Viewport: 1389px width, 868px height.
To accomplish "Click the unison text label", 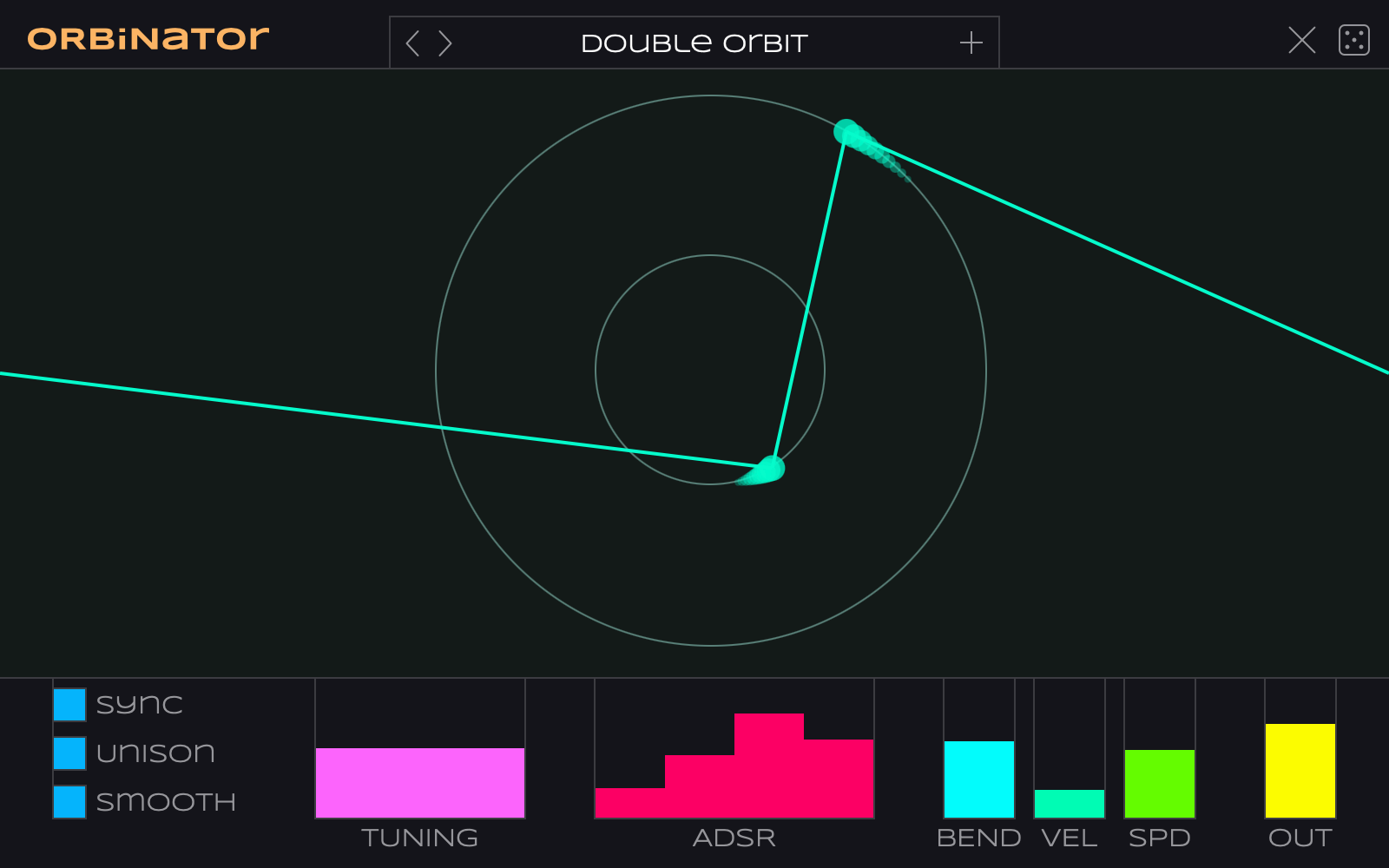I will tap(156, 753).
